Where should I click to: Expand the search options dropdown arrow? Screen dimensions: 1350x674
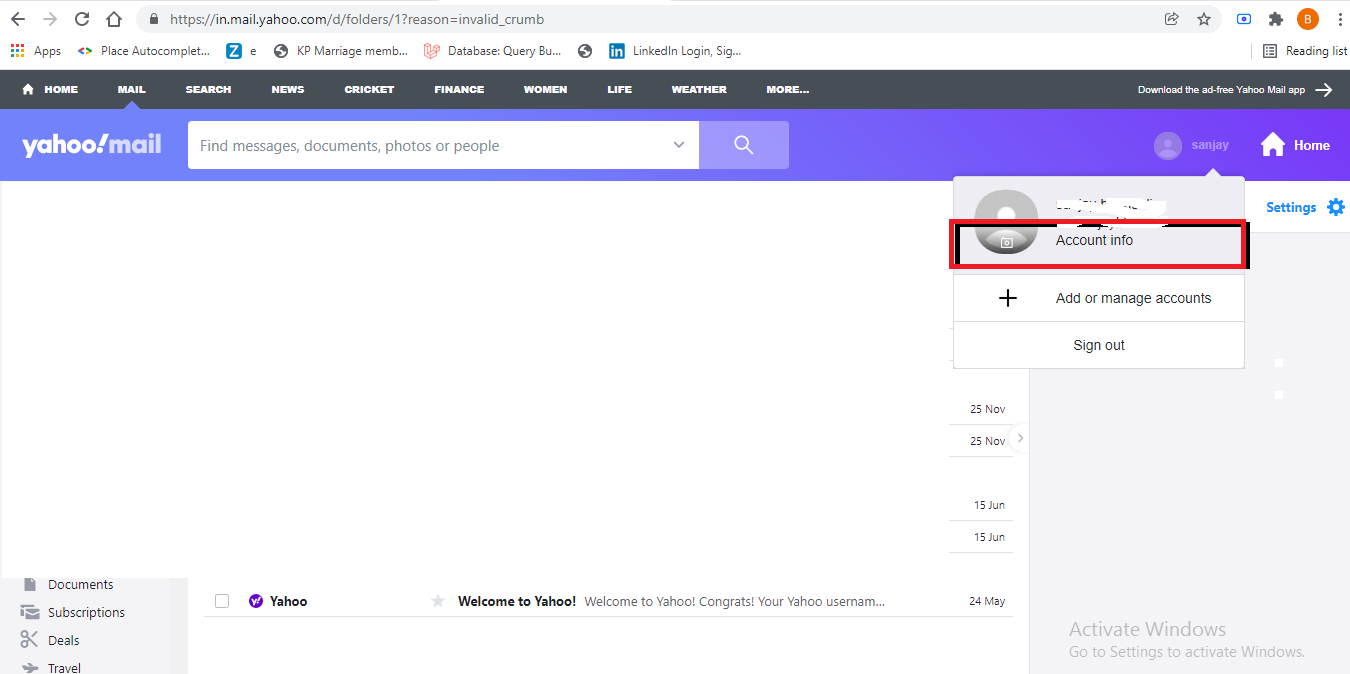click(679, 145)
